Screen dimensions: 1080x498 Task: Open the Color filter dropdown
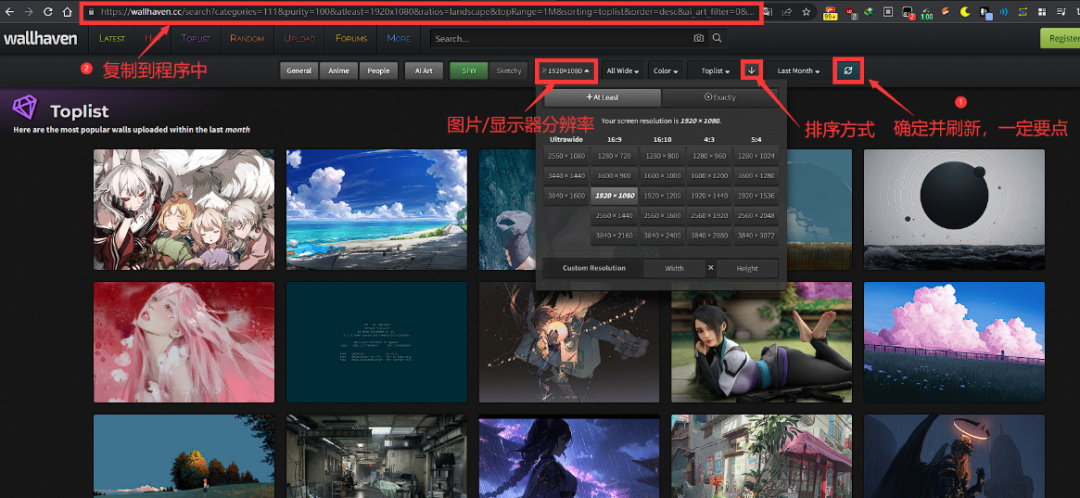coord(665,71)
